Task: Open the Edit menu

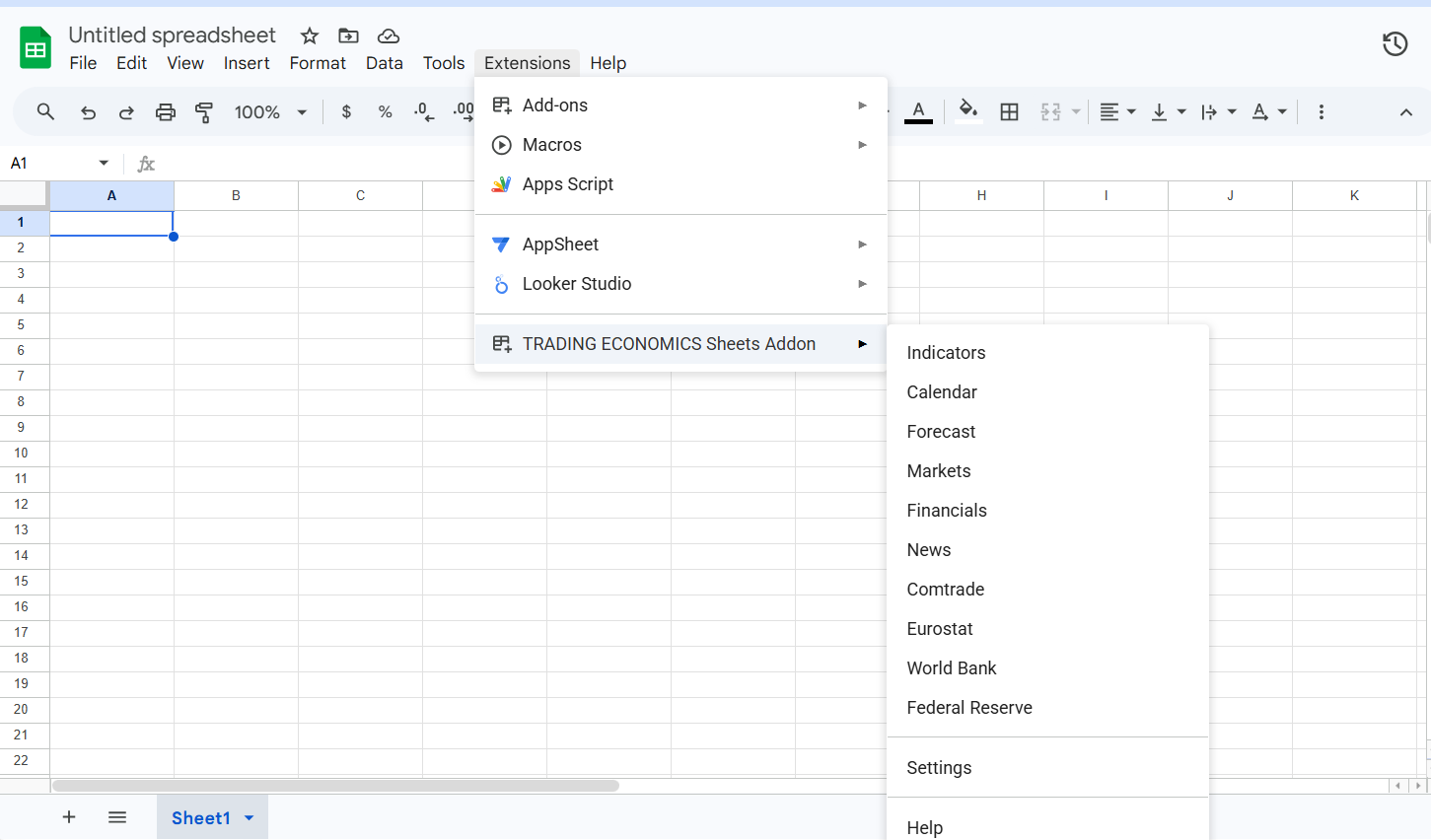Action: click(131, 63)
